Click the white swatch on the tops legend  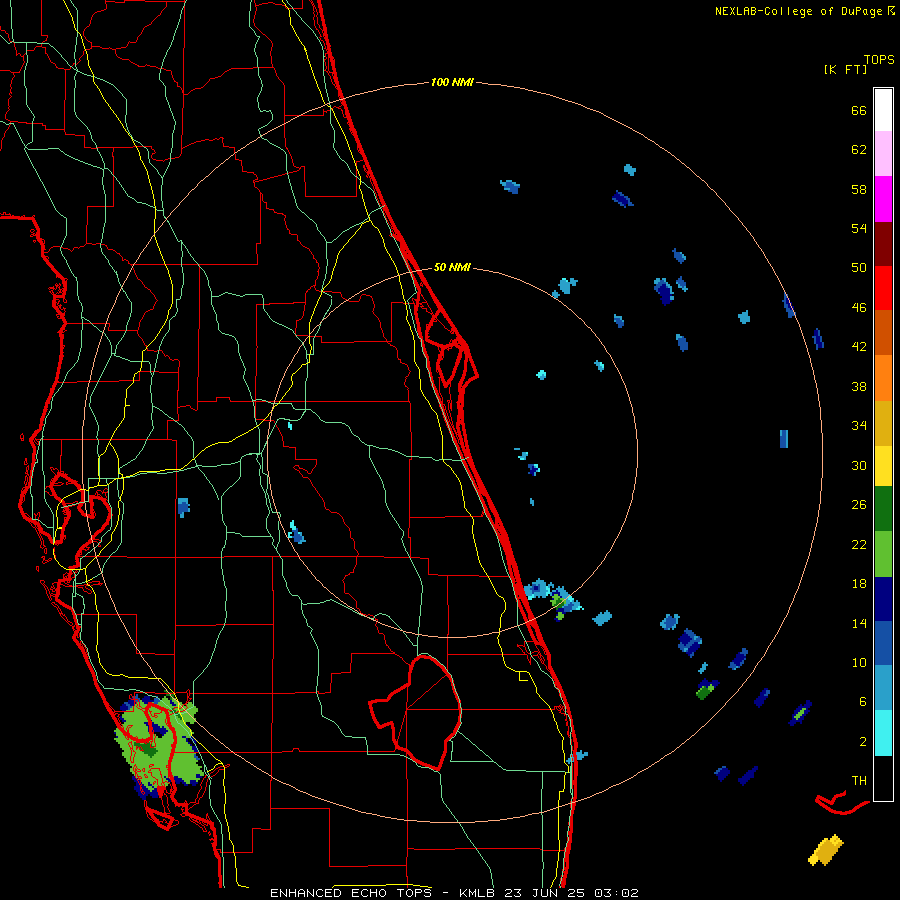click(883, 110)
